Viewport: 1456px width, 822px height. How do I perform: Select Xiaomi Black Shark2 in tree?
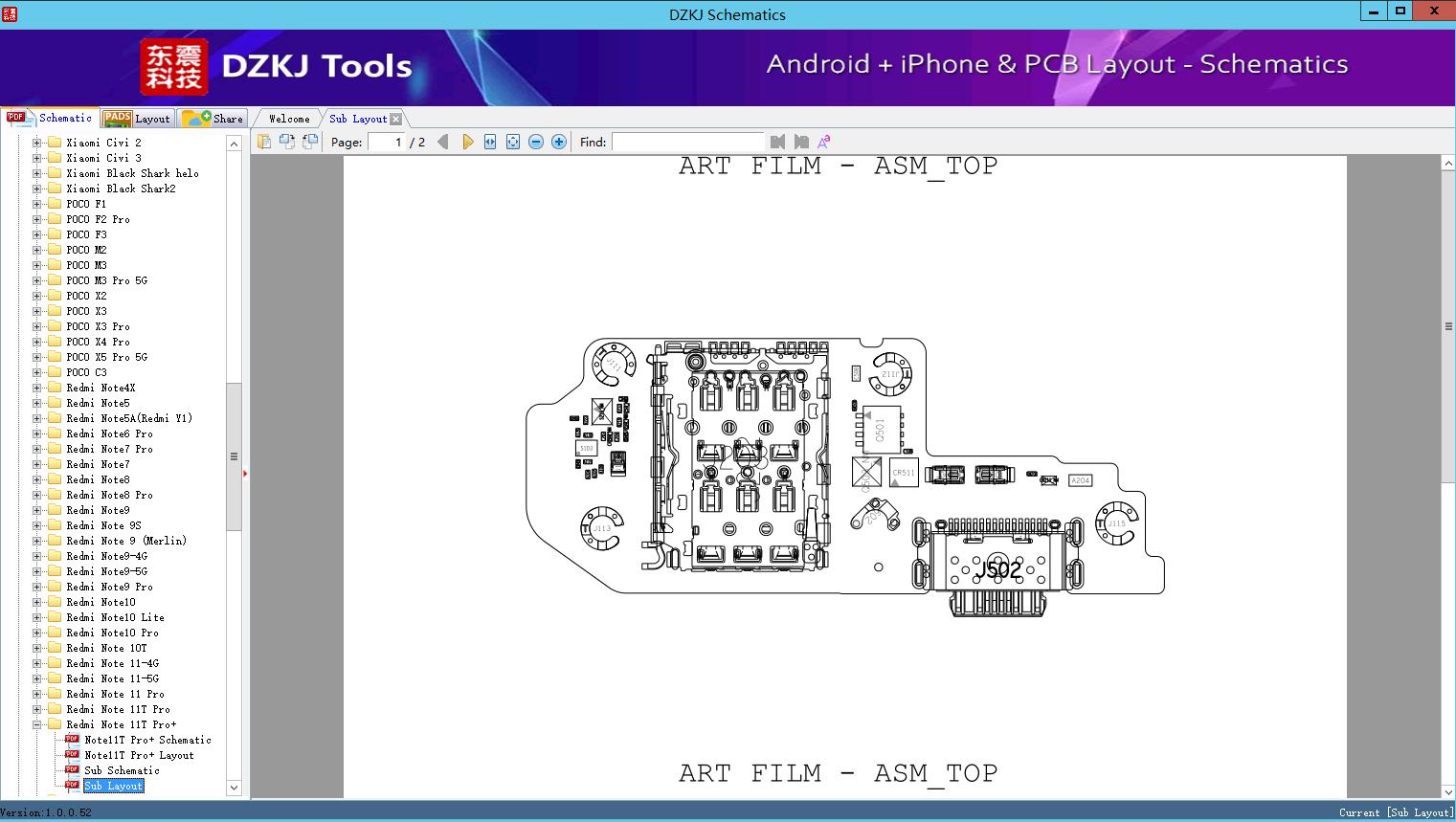[121, 189]
